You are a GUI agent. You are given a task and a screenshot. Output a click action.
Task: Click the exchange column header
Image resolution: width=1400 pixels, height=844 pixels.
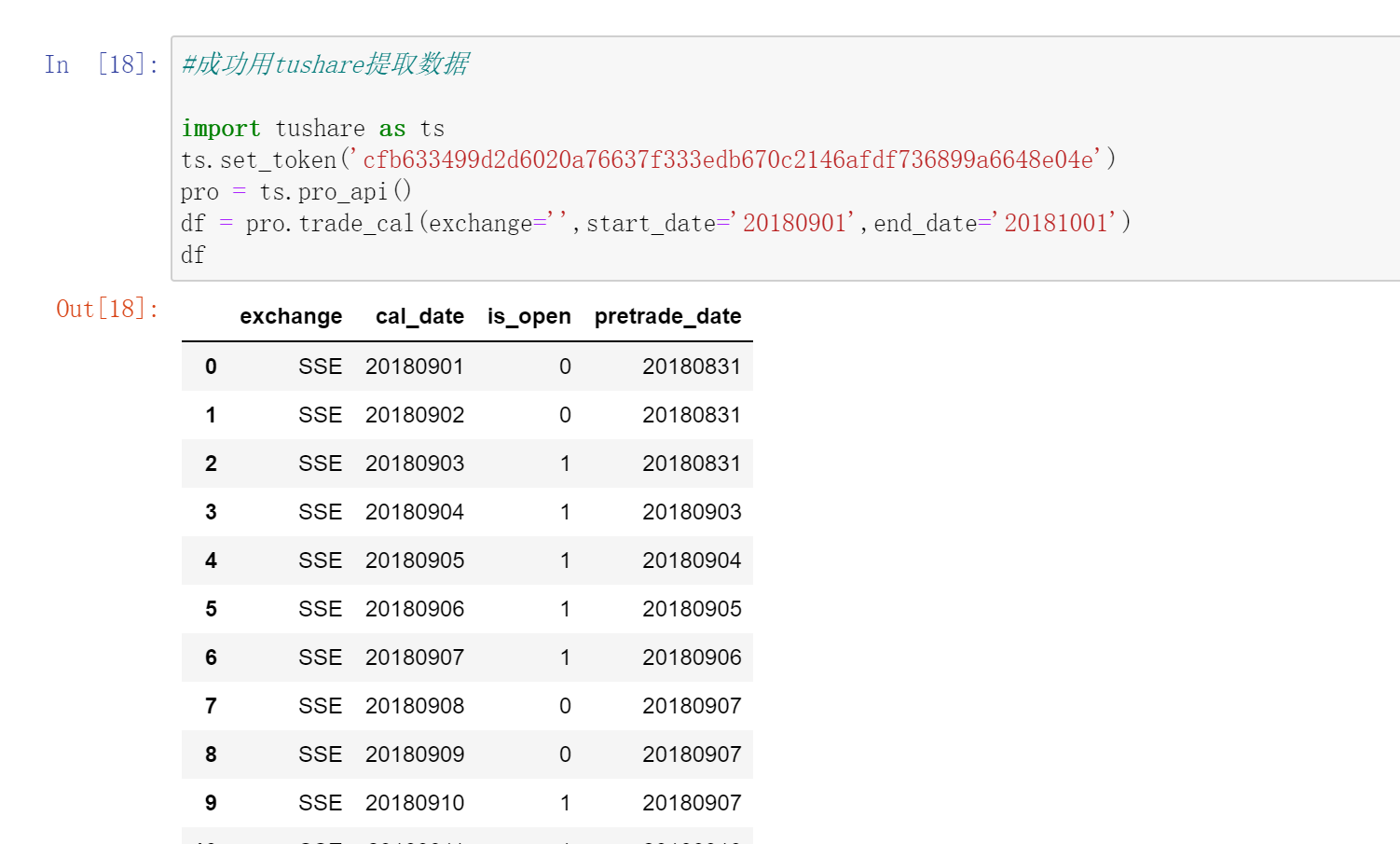tap(291, 317)
